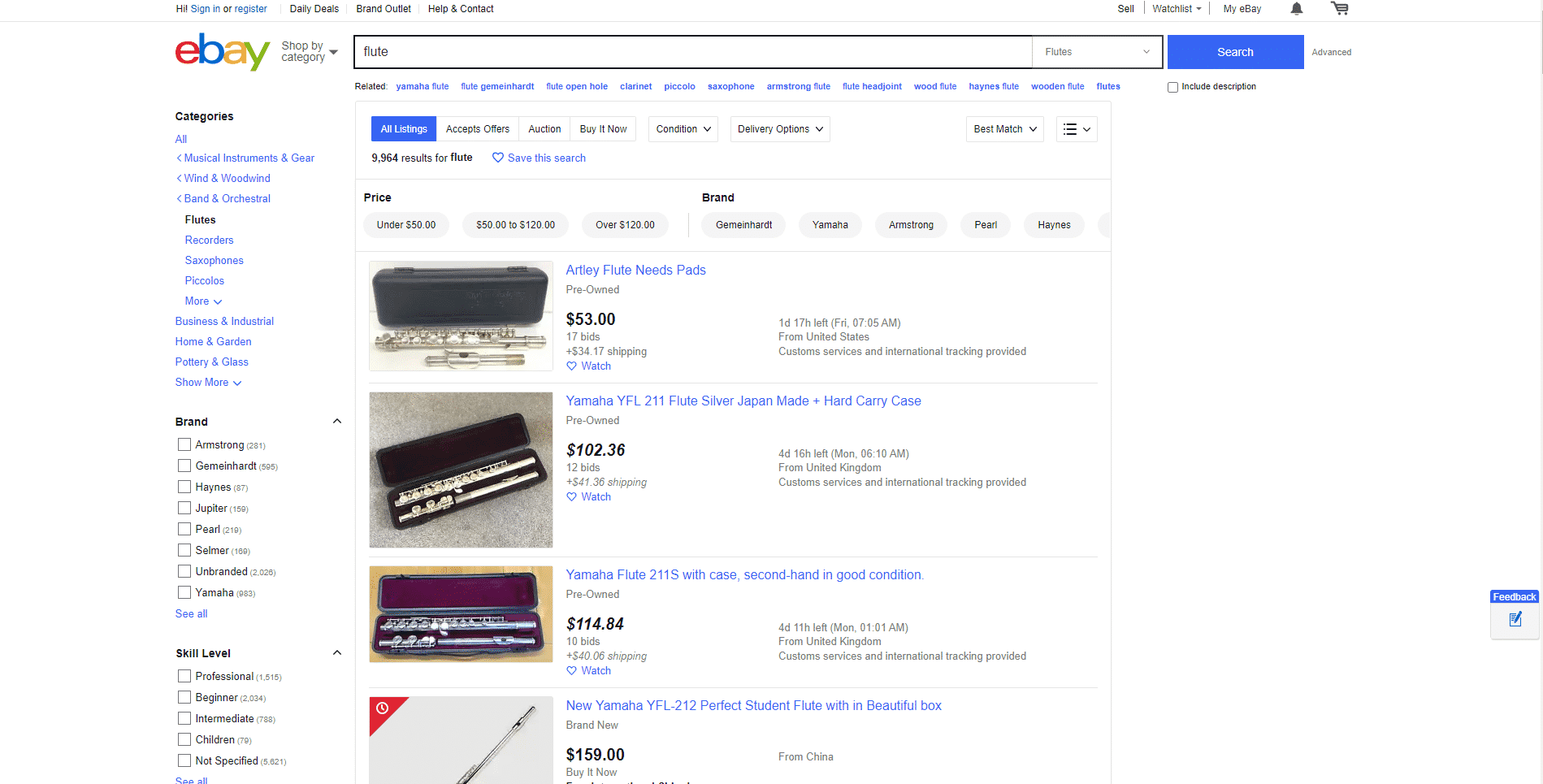The width and height of the screenshot is (1543, 784).
Task: Enable the Intermediate skill level filter
Action: pos(184,718)
